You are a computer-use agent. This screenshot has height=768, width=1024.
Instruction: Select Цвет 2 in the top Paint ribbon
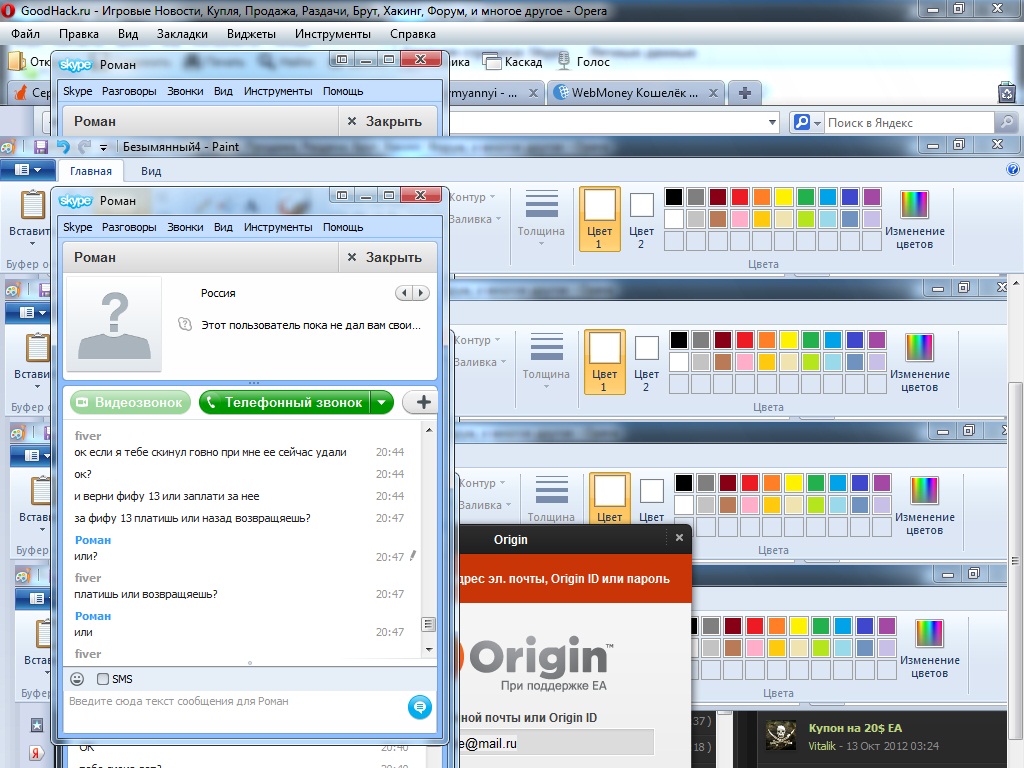tap(641, 221)
